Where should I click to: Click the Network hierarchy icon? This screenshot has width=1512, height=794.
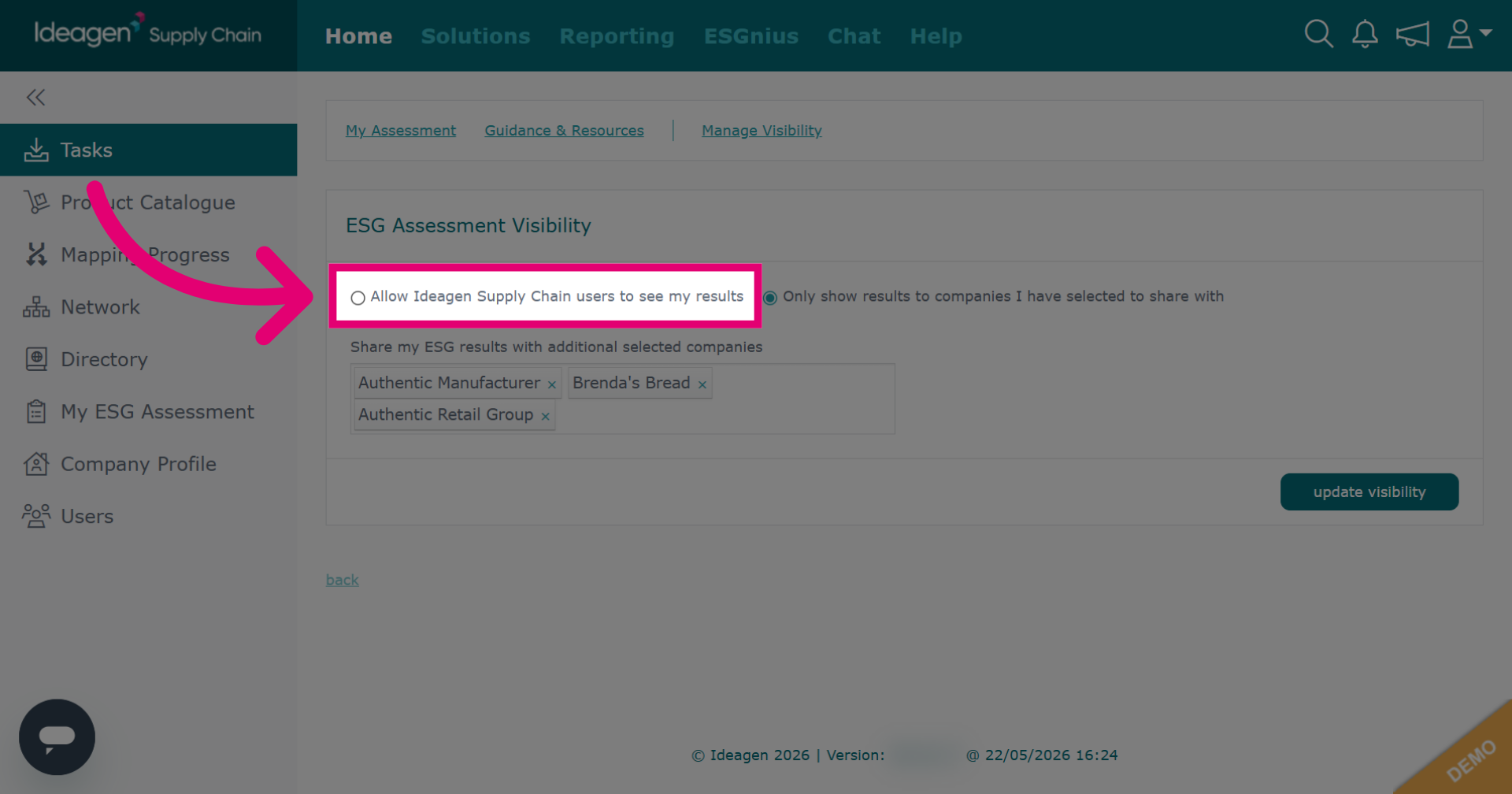[36, 307]
